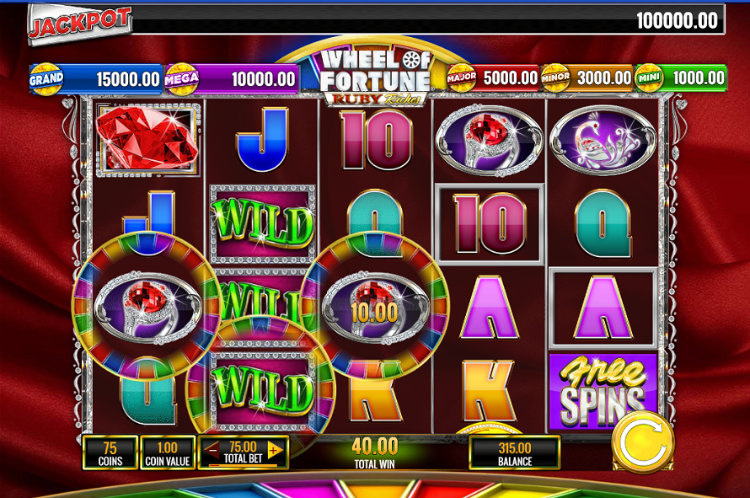Click the Grand jackpot coin badge

coord(46,79)
